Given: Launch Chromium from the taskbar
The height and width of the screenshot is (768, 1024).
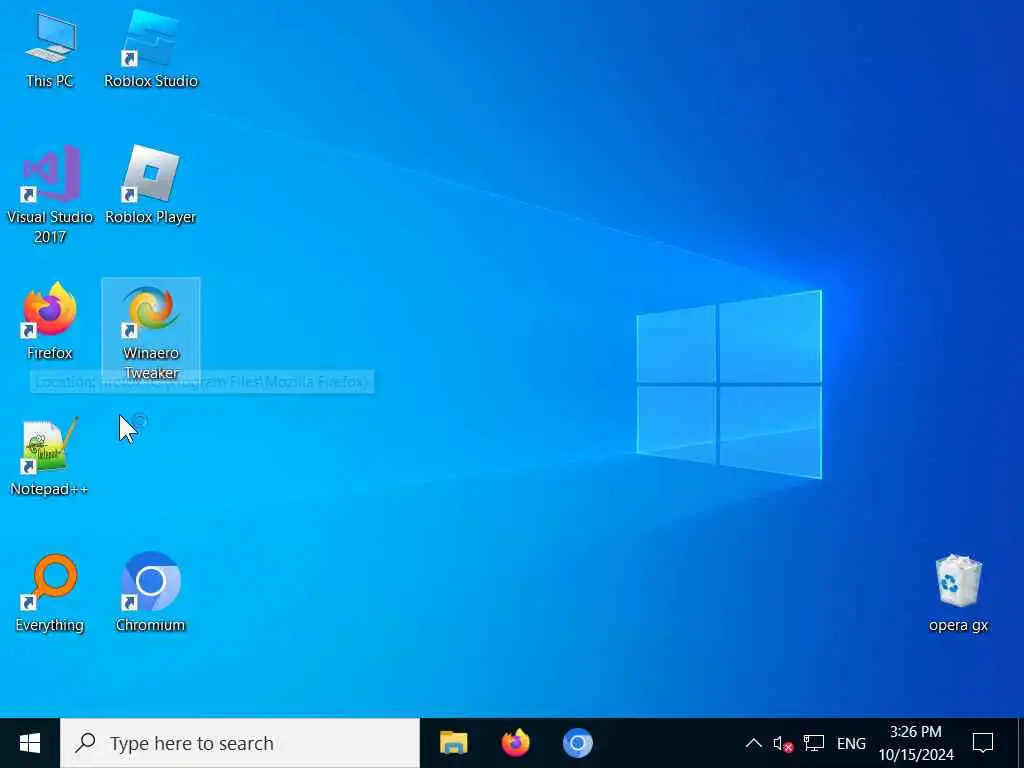Looking at the screenshot, I should coord(577,743).
